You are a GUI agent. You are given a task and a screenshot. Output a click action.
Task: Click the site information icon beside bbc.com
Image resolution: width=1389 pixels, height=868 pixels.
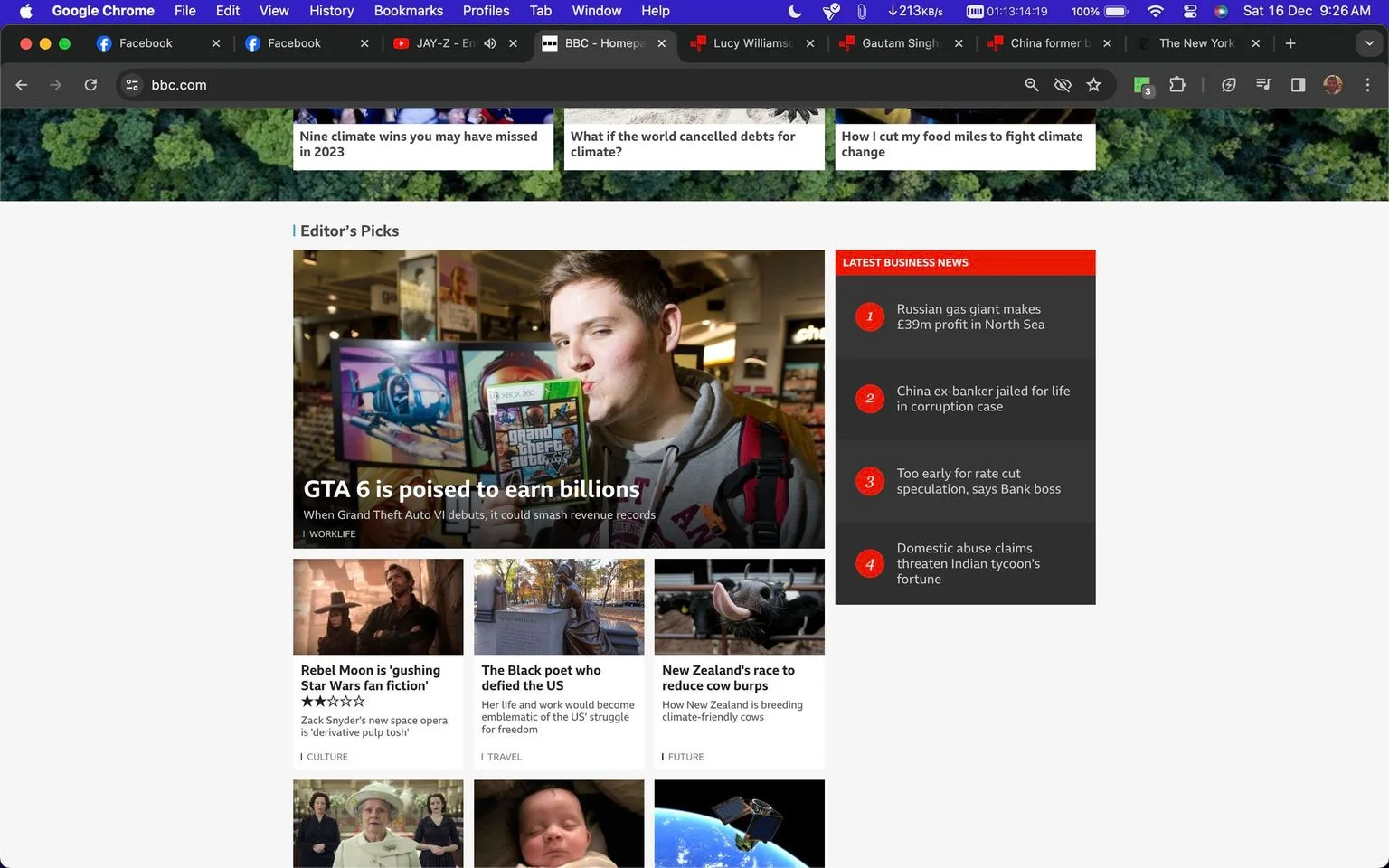pyautogui.click(x=132, y=84)
